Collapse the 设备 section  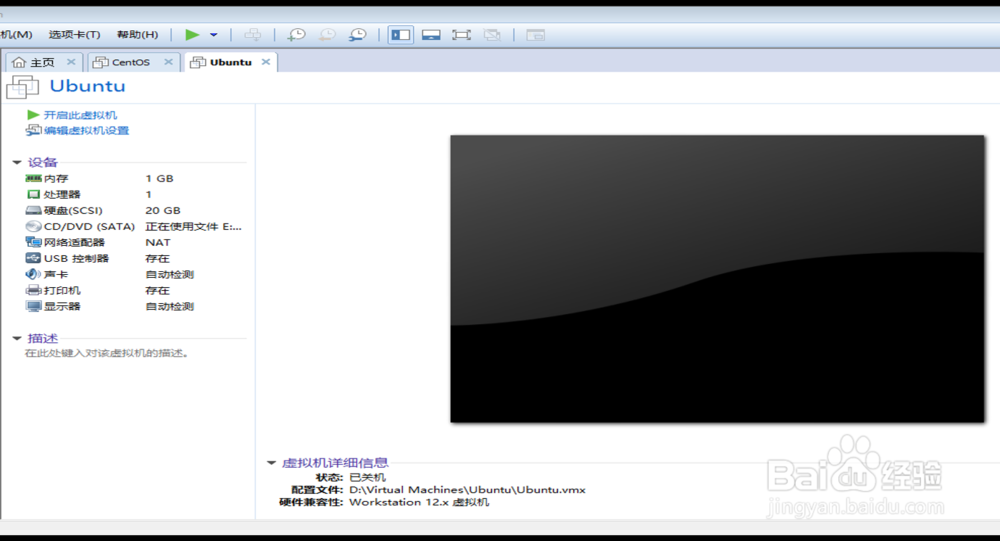pos(17,162)
